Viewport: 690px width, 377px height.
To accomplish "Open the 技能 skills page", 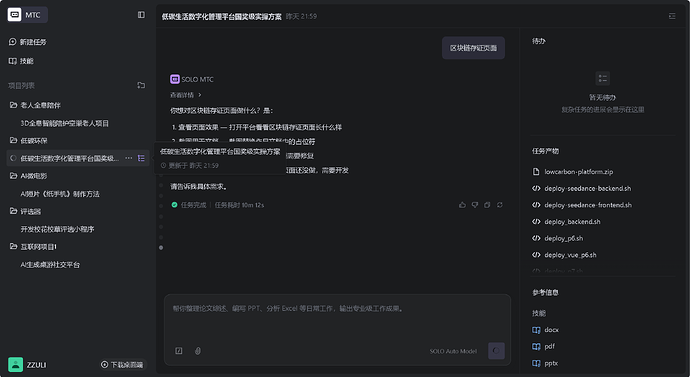I will coord(21,61).
